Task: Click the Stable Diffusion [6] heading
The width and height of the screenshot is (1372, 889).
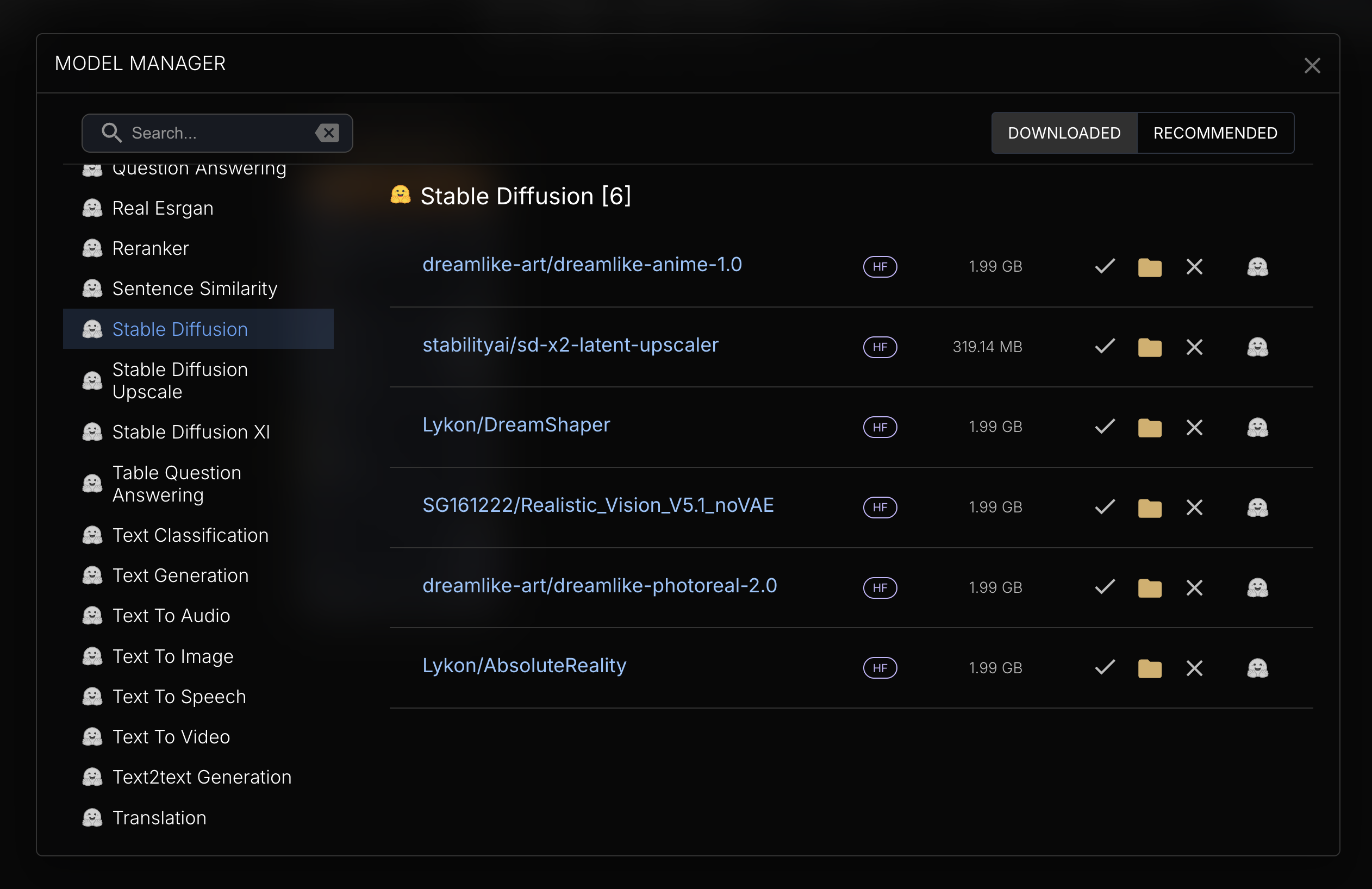Action: click(526, 197)
